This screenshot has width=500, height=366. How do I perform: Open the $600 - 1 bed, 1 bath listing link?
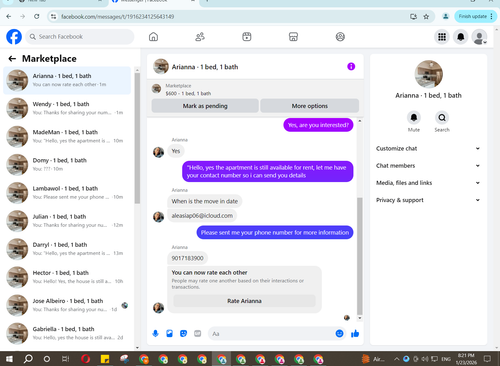(x=188, y=93)
